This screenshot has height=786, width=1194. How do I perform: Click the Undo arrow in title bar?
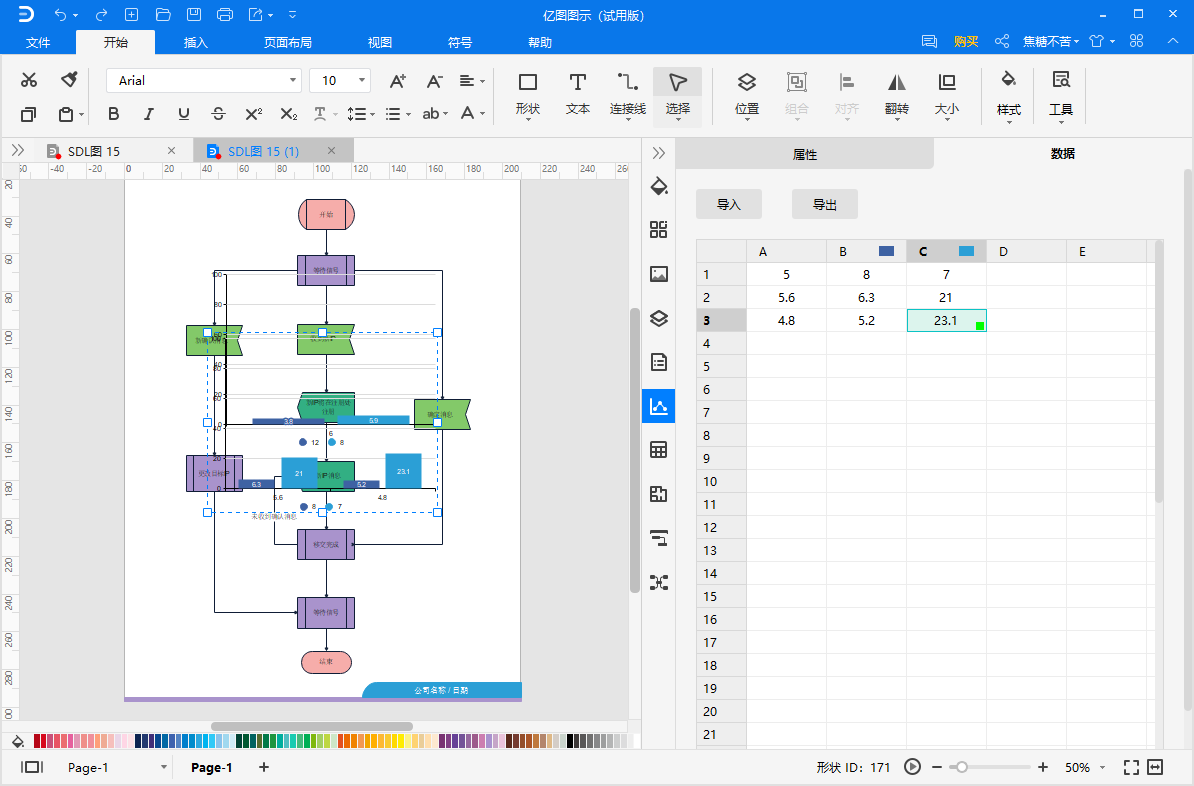[x=61, y=14]
